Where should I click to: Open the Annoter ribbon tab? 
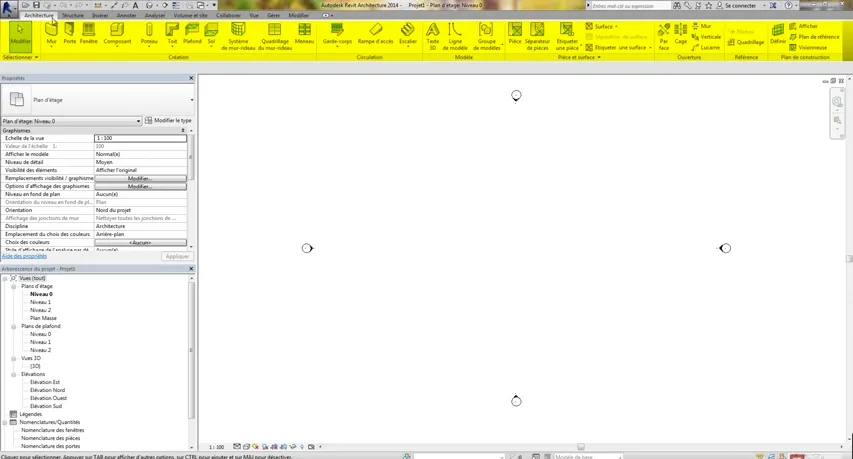pyautogui.click(x=126, y=15)
